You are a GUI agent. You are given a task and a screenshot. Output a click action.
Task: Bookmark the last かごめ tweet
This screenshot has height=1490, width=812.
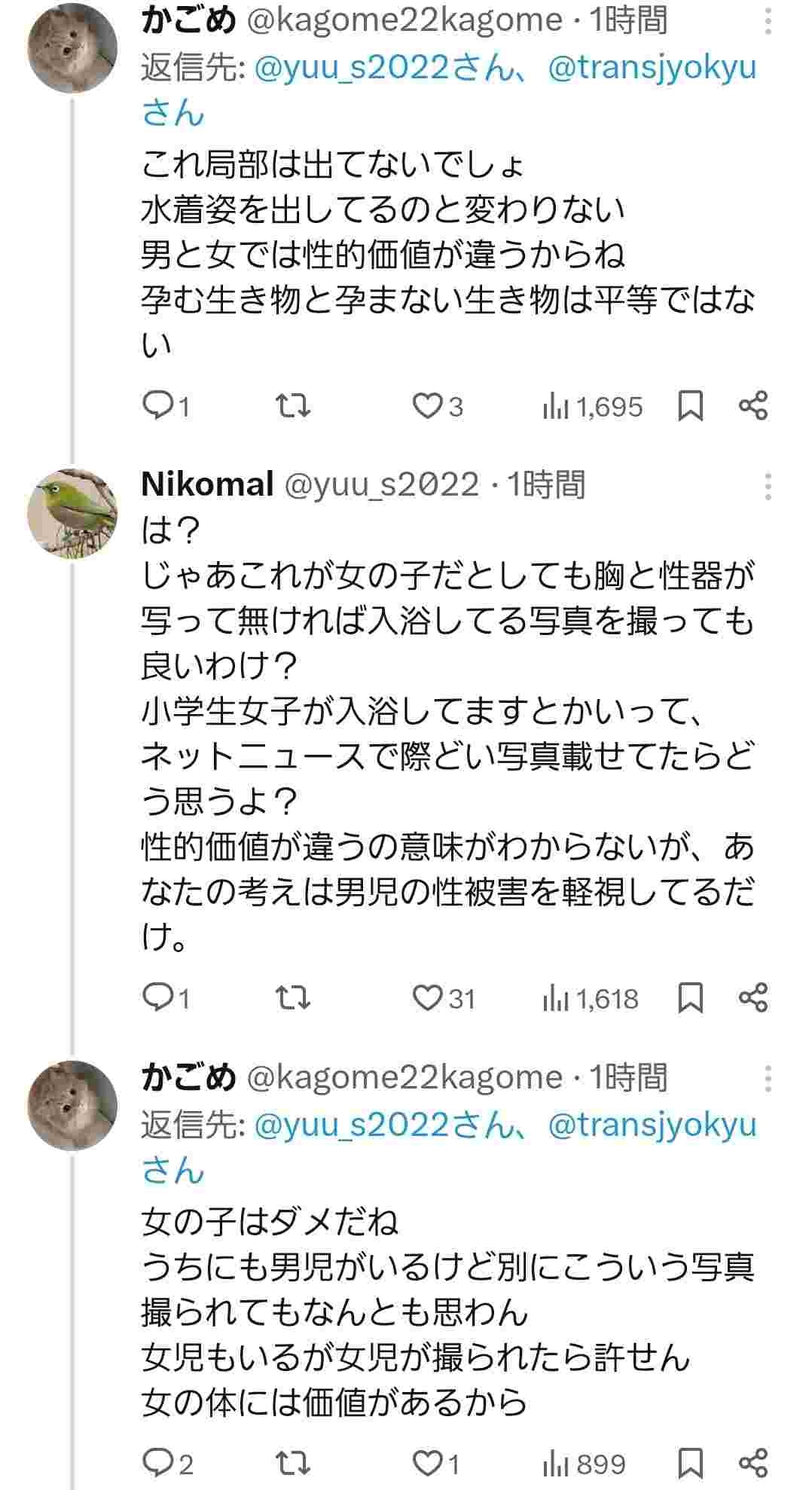[x=691, y=1463]
